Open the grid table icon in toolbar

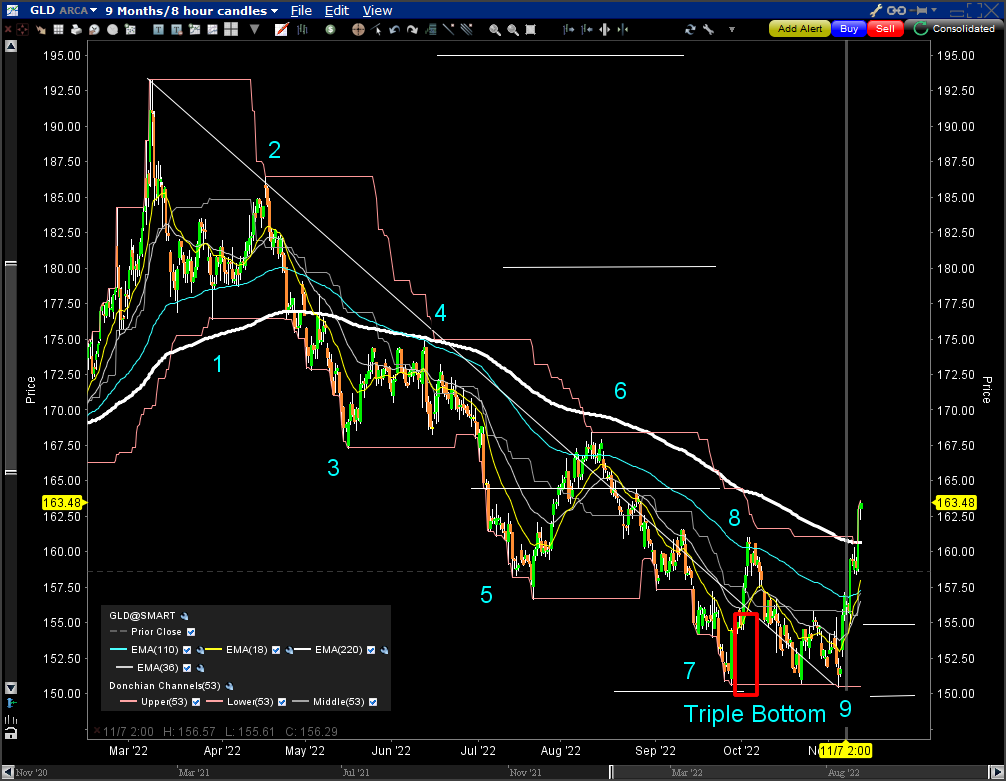pos(58,30)
